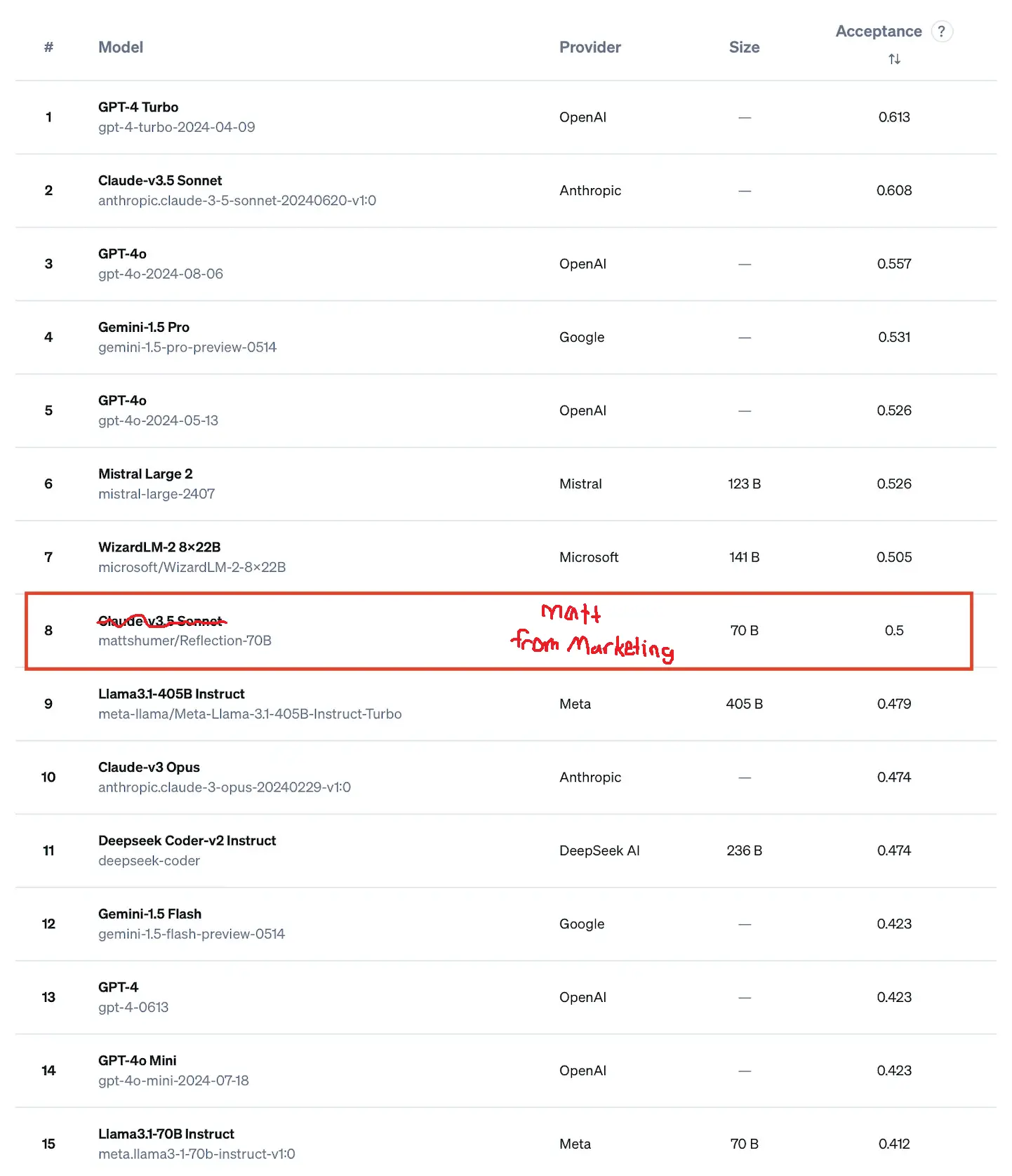The height and width of the screenshot is (1176, 1012).
Task: Click the Provider column header
Action: point(590,47)
